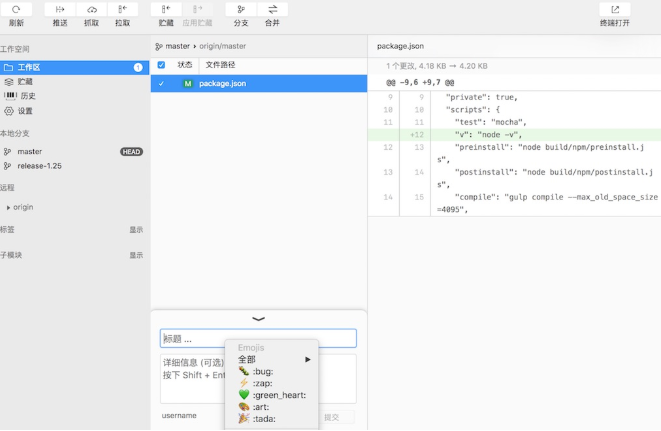Pull changes with the 拉取 icon
This screenshot has height=431, width=661.
click(x=122, y=10)
